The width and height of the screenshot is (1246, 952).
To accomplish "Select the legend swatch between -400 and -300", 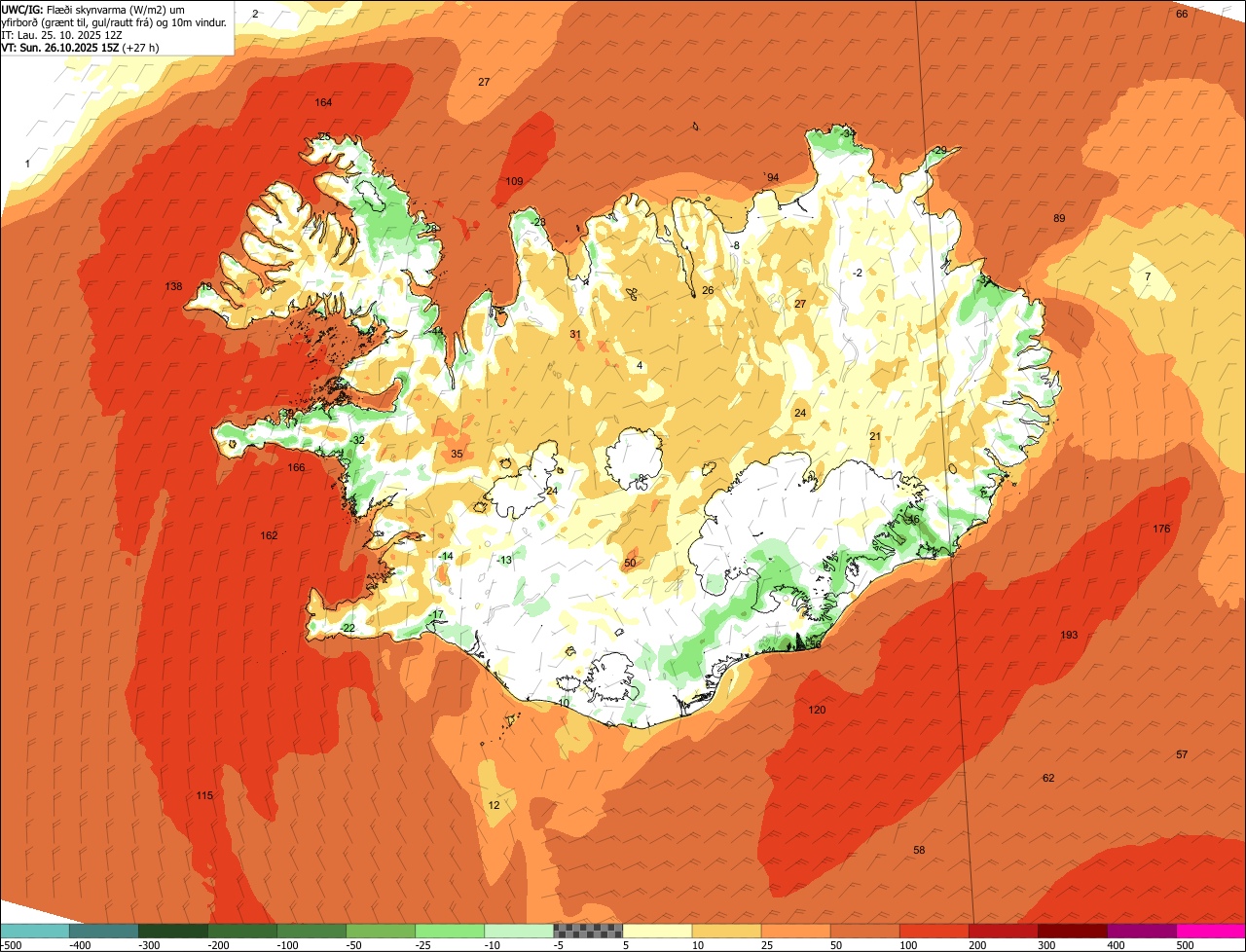I will click(104, 931).
